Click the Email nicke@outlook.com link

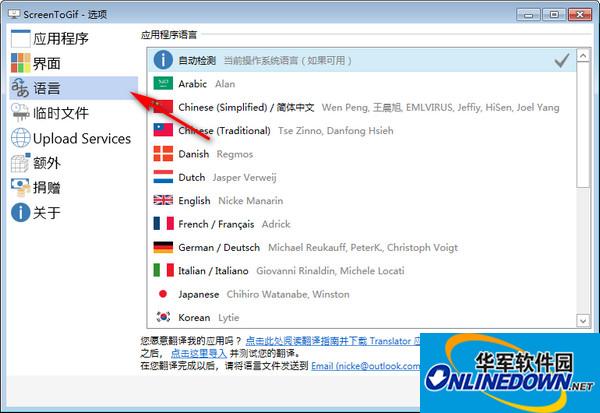pyautogui.click(x=365, y=366)
